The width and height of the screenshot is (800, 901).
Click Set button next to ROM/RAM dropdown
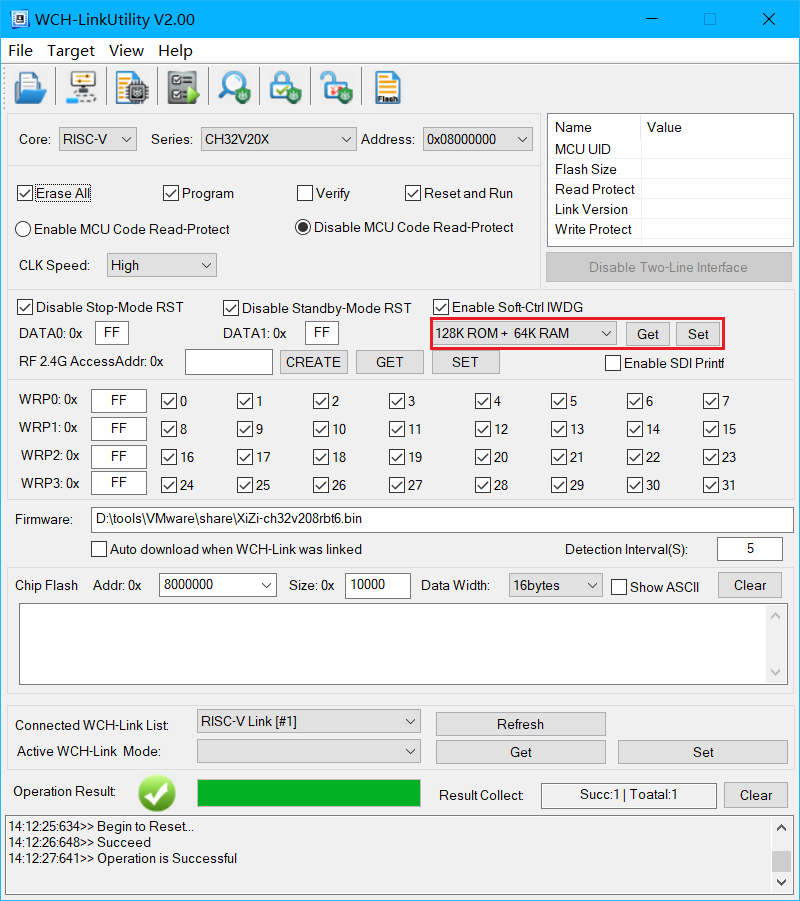(698, 334)
